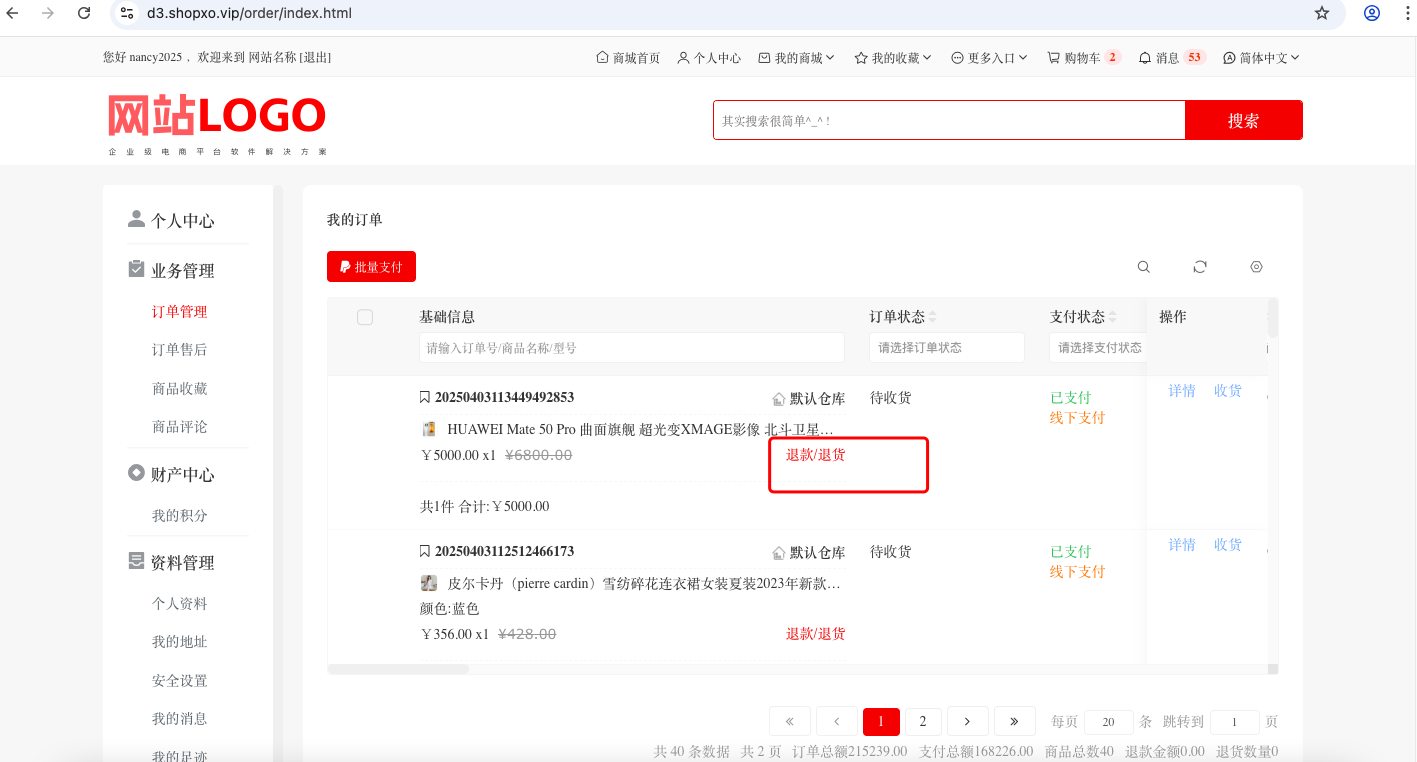Viewport: 1417px width, 762px height.
Task: Go to the first page of orders
Action: pos(790,721)
